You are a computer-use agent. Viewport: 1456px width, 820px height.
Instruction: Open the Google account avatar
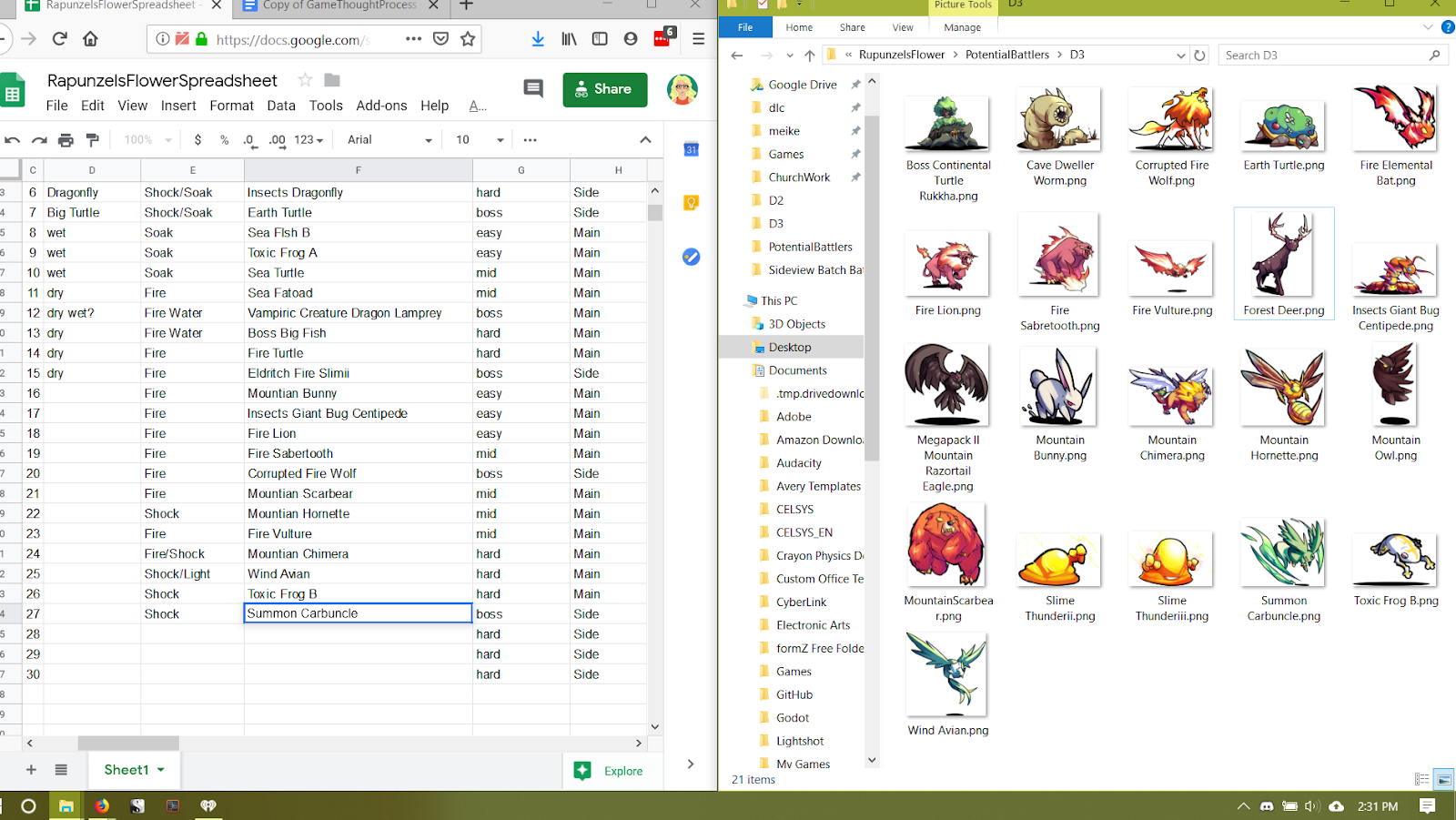pyautogui.click(x=682, y=89)
